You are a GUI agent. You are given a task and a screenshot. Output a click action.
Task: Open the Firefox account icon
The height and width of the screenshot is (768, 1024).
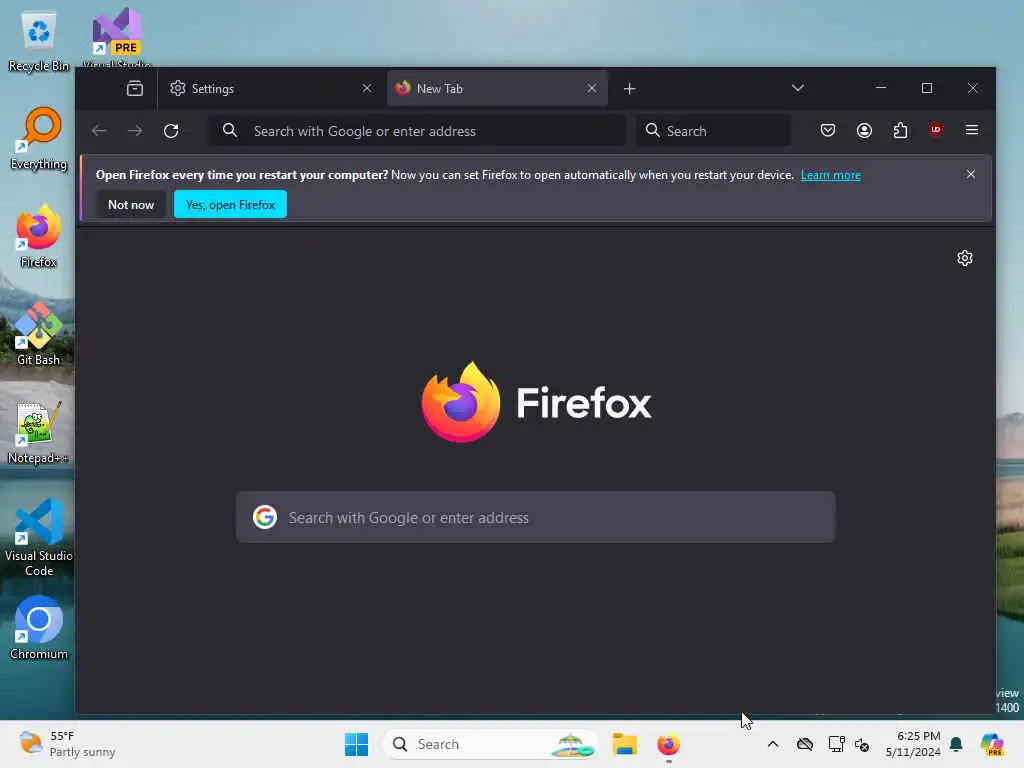[864, 131]
